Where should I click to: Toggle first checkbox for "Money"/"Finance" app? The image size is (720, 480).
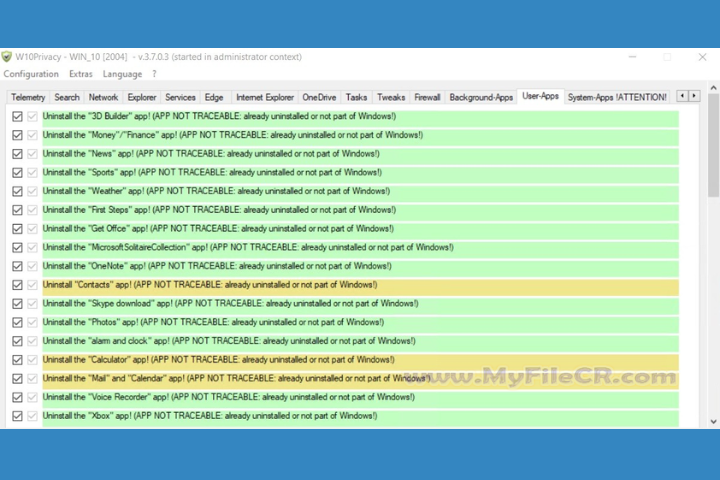coord(17,135)
